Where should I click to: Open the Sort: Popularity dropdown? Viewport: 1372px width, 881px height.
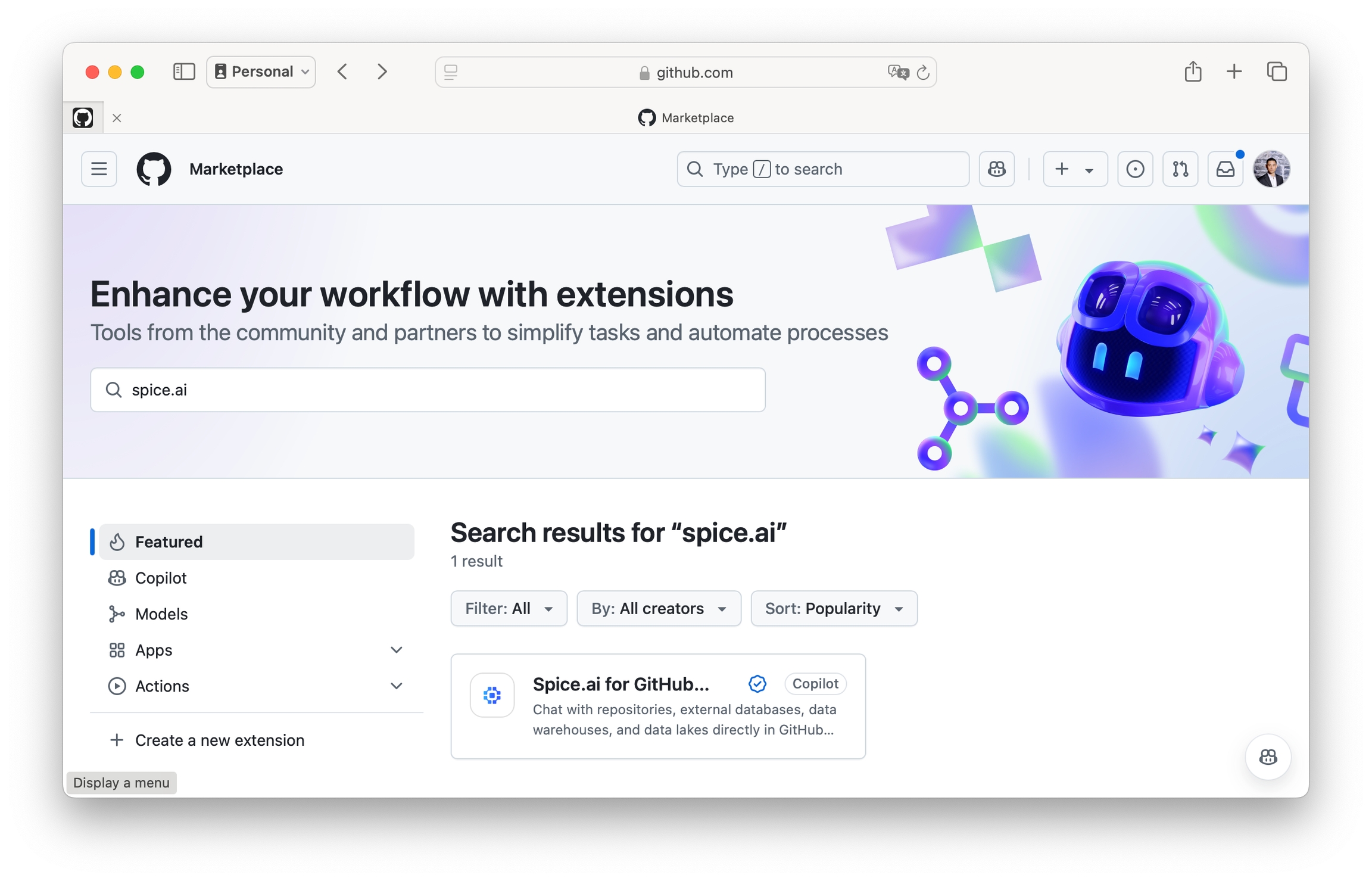pos(834,608)
